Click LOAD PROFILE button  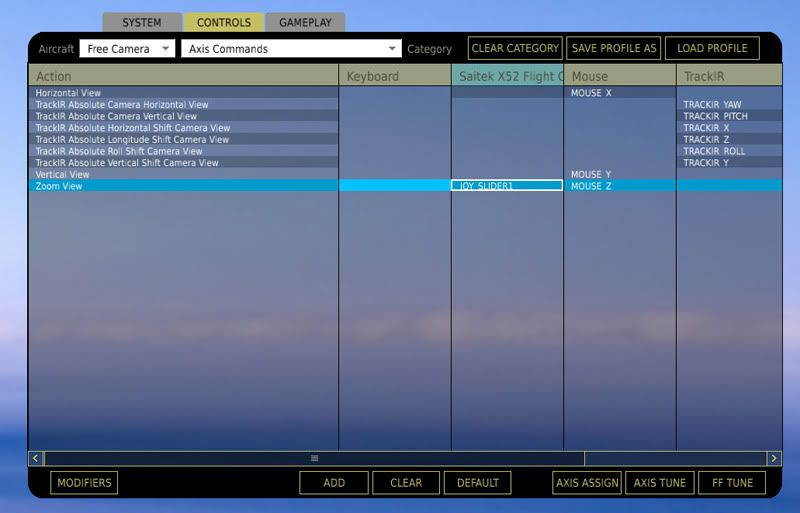point(712,48)
